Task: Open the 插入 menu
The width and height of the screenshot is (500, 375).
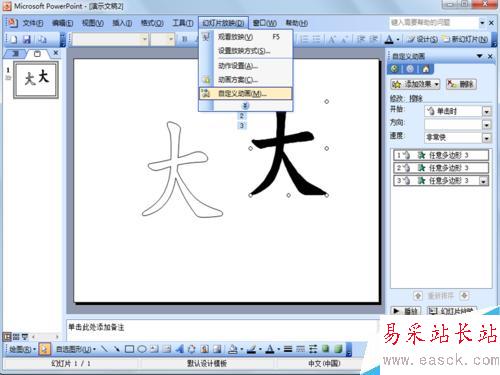Action: coord(122,23)
